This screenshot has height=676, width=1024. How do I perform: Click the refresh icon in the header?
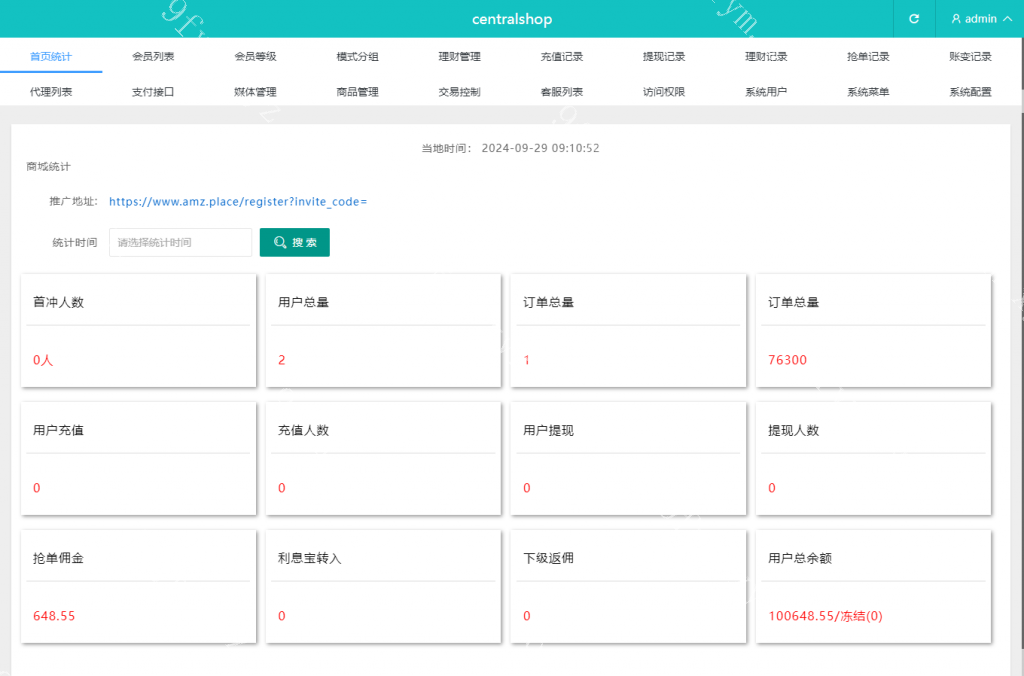pyautogui.click(x=914, y=19)
